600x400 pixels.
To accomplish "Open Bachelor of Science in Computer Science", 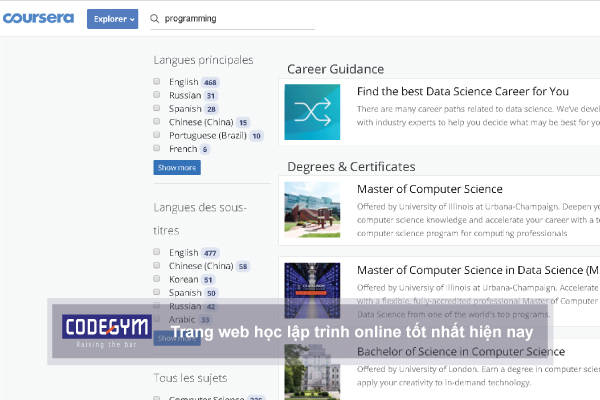I will point(461,352).
